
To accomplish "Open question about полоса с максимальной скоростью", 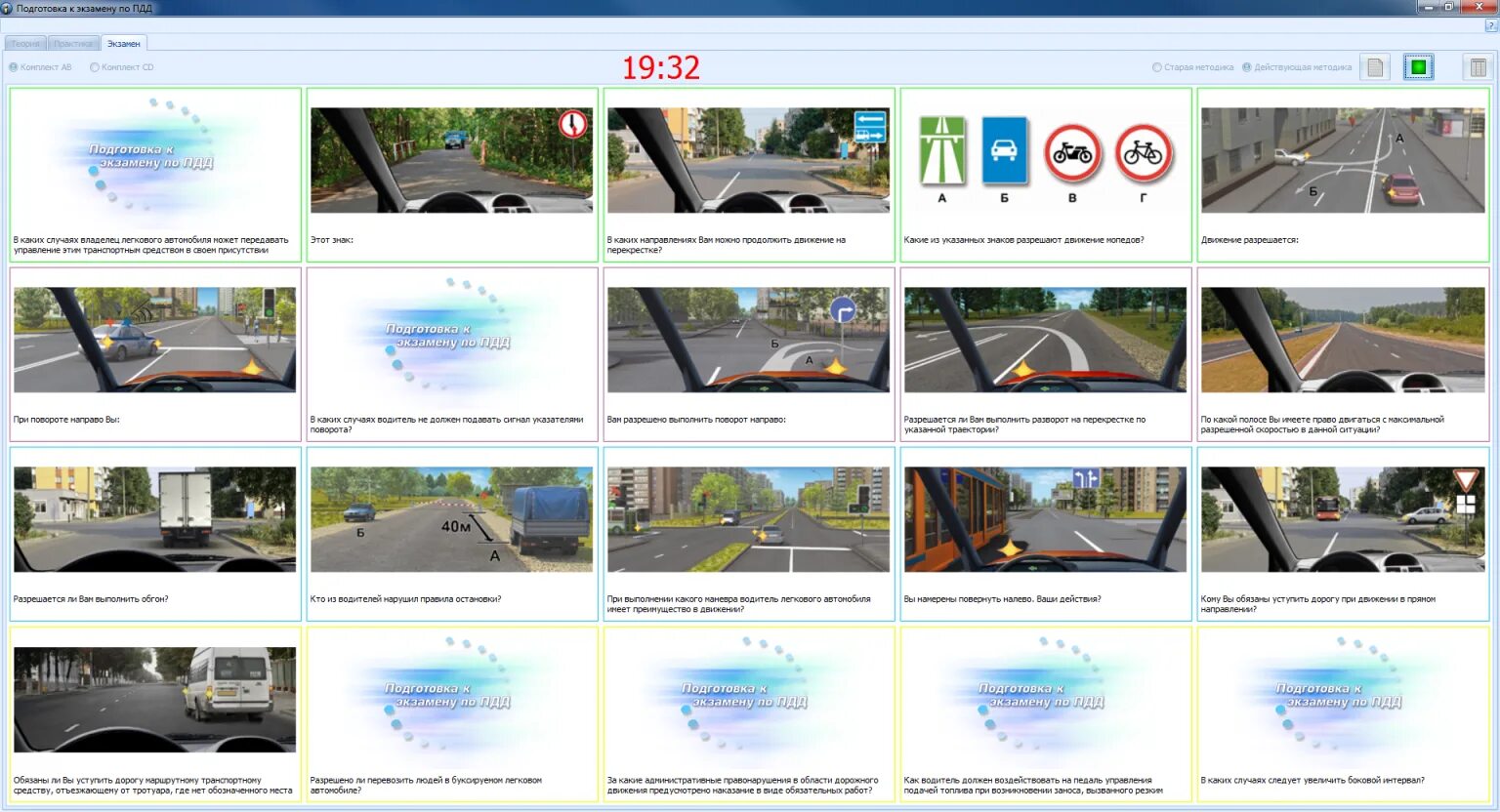I will [x=1343, y=354].
